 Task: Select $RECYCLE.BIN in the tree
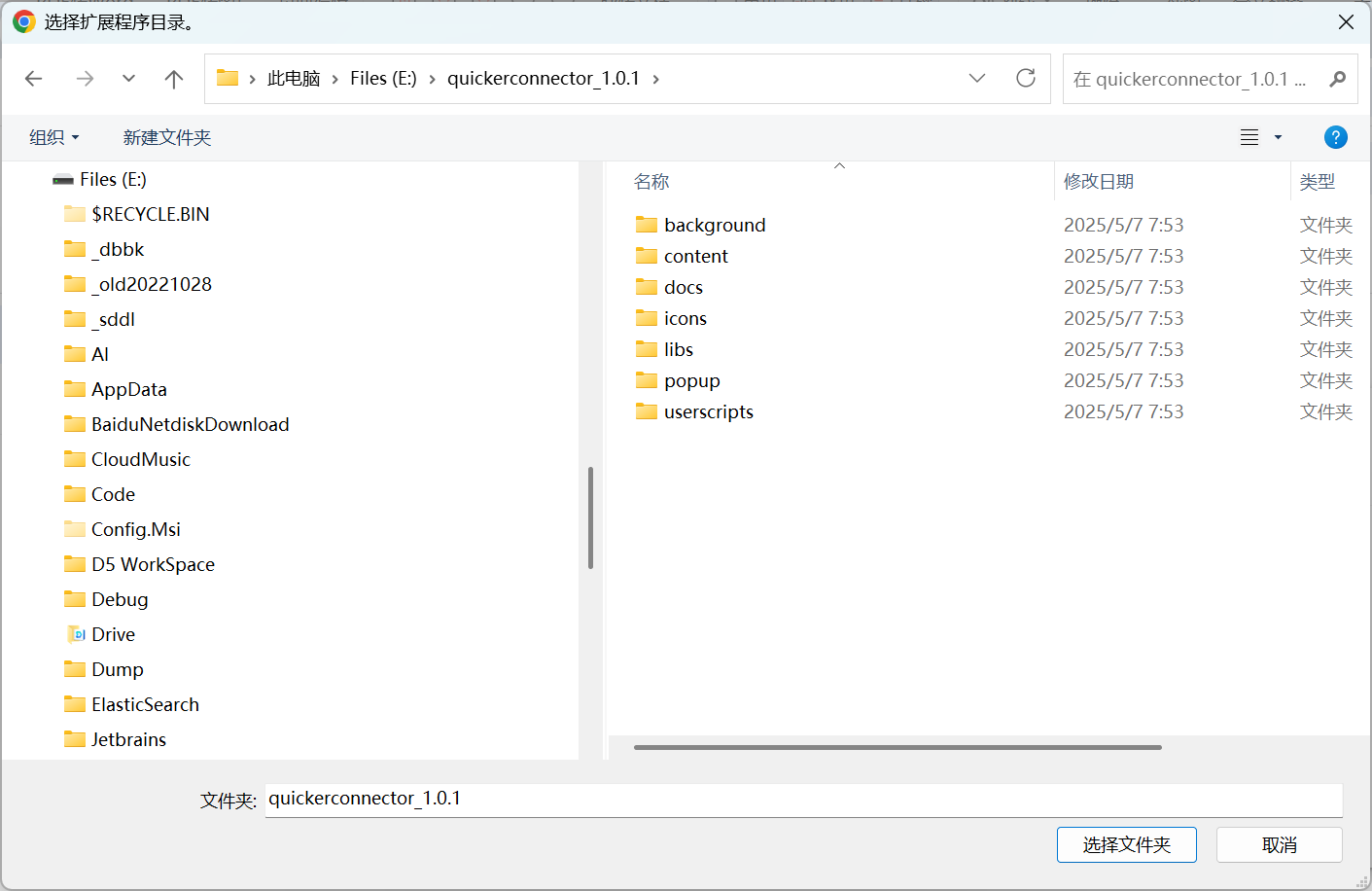[151, 214]
